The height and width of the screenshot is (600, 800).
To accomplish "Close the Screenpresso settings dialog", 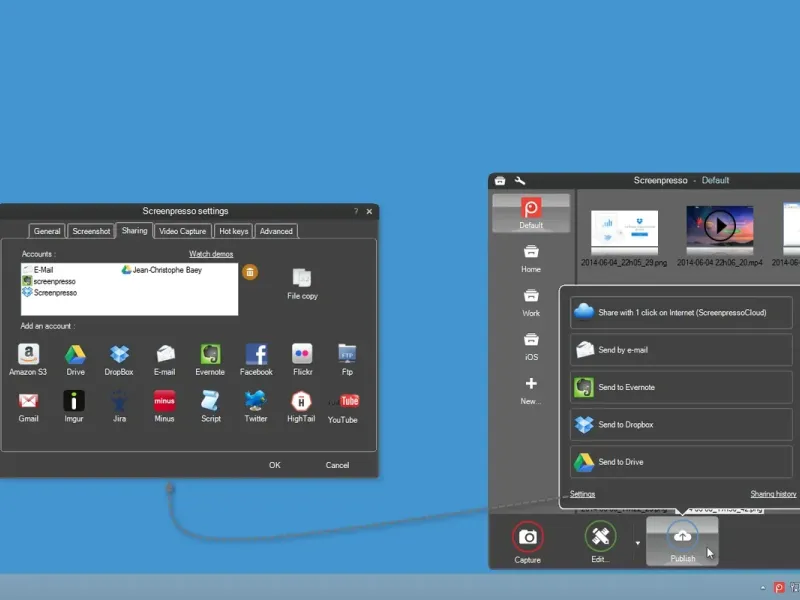I will tap(369, 211).
